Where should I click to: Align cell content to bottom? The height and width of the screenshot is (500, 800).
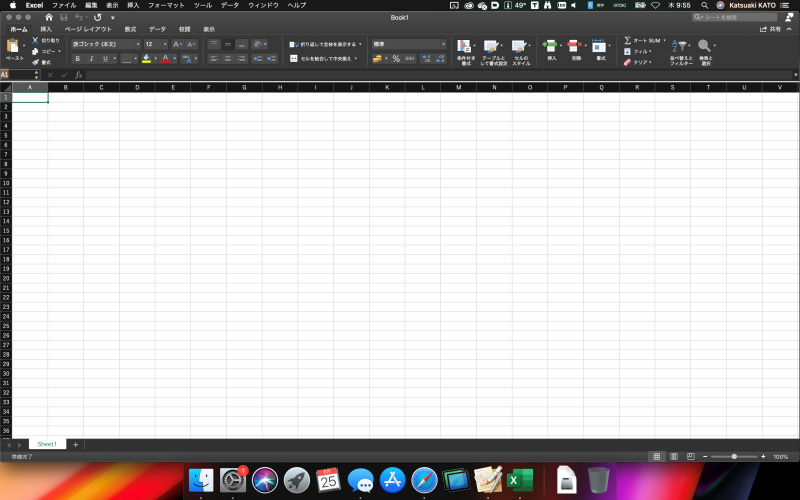[x=242, y=44]
